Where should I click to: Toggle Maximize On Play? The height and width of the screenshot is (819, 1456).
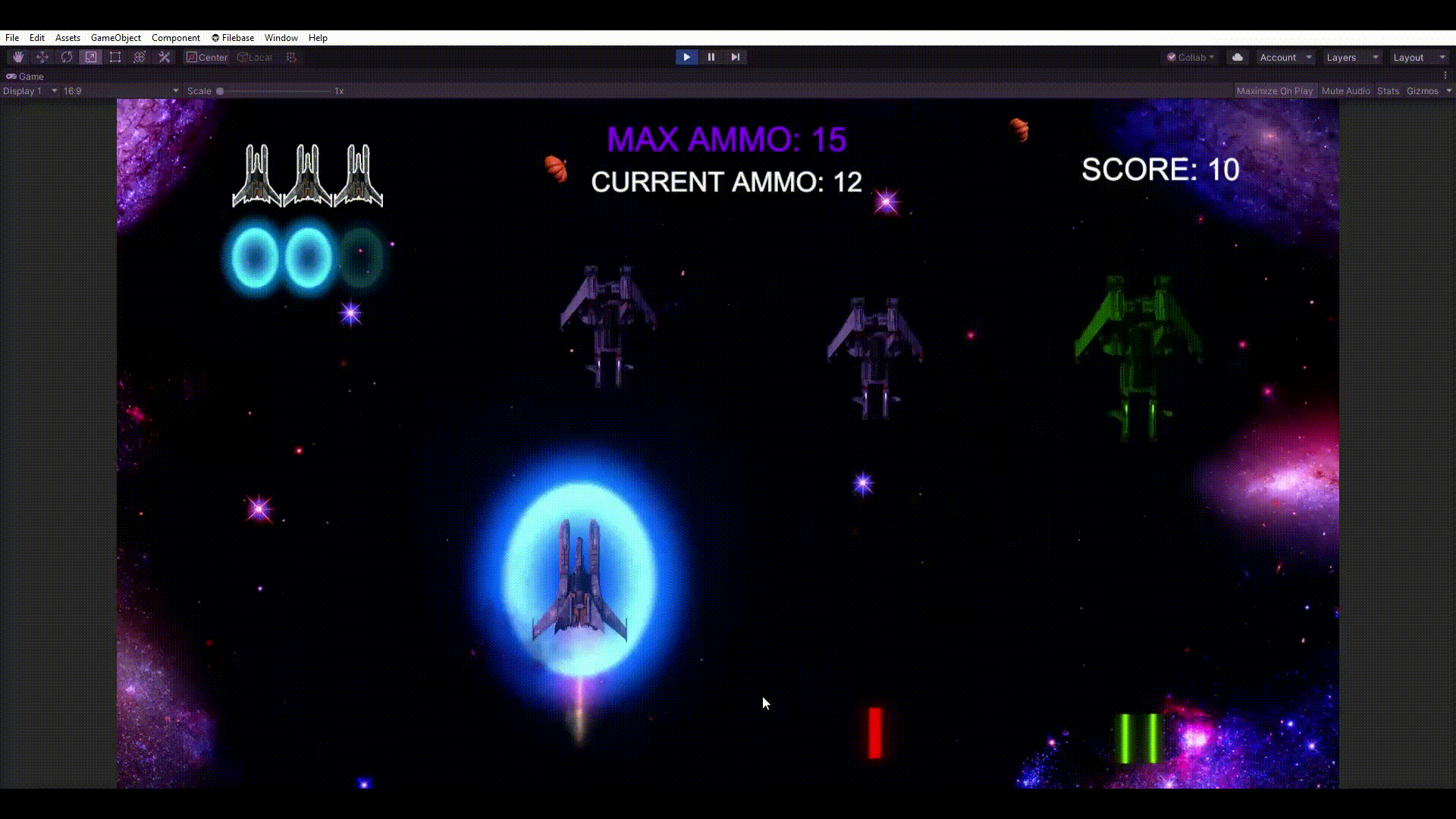pyautogui.click(x=1274, y=91)
